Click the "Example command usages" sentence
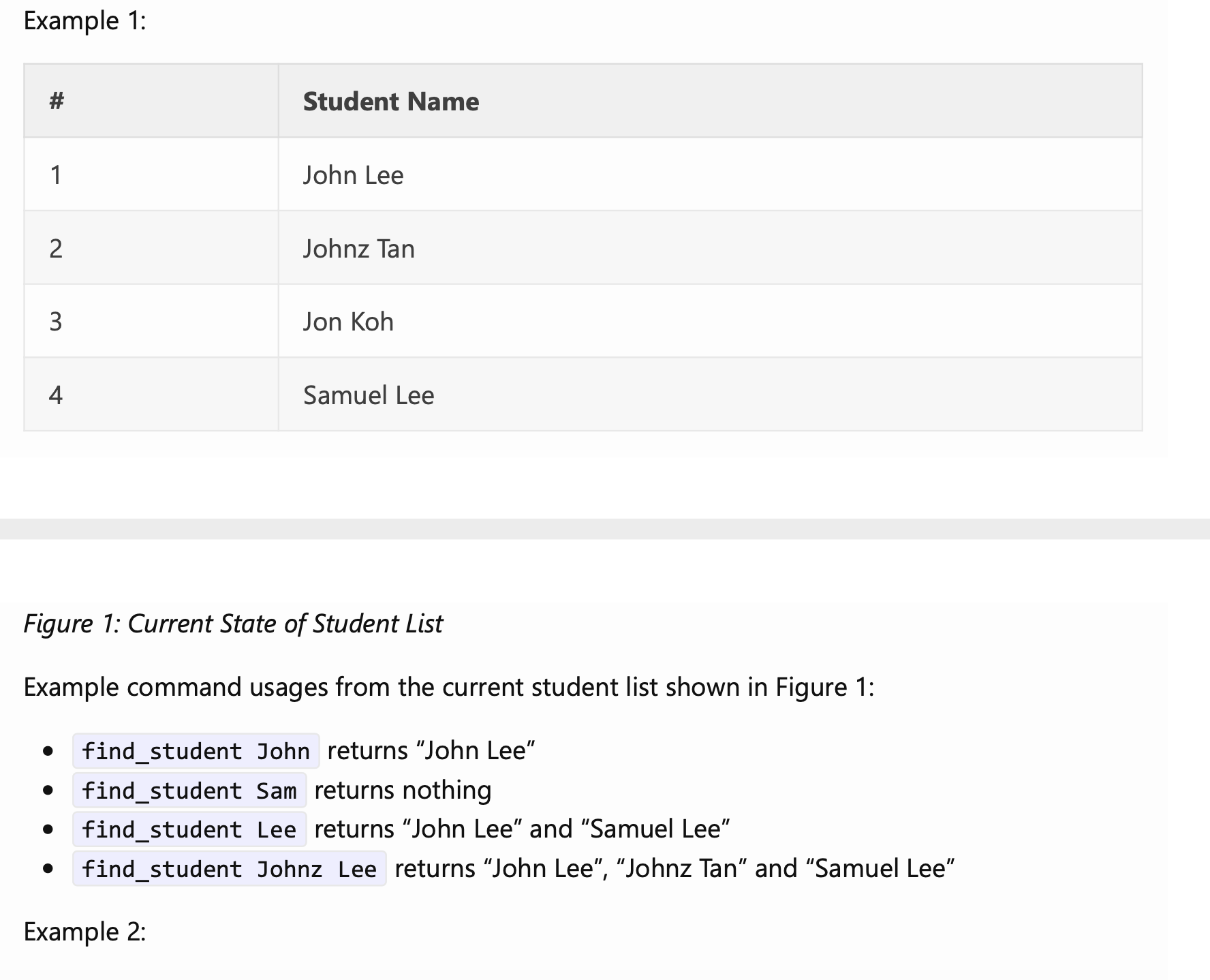This screenshot has height=980, width=1210. pos(448,687)
